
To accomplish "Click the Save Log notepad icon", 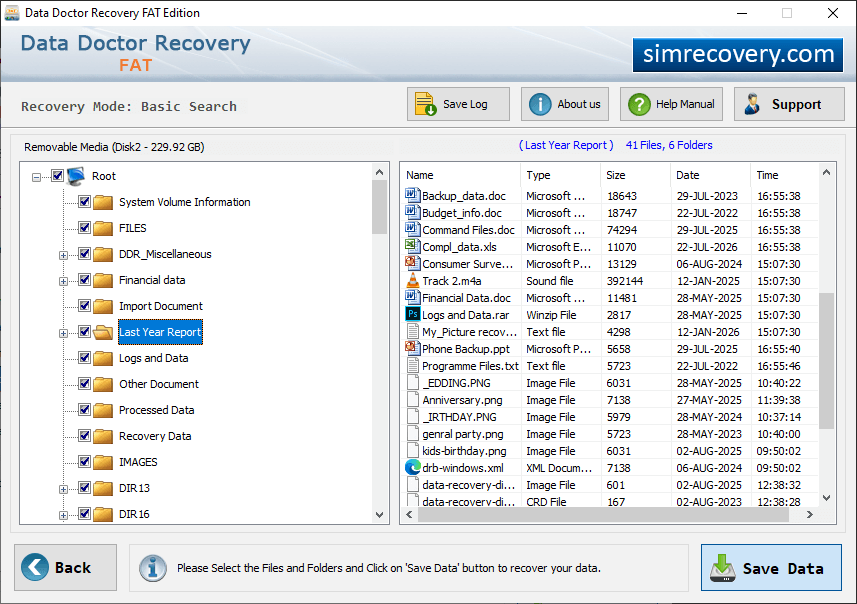I will click(425, 104).
